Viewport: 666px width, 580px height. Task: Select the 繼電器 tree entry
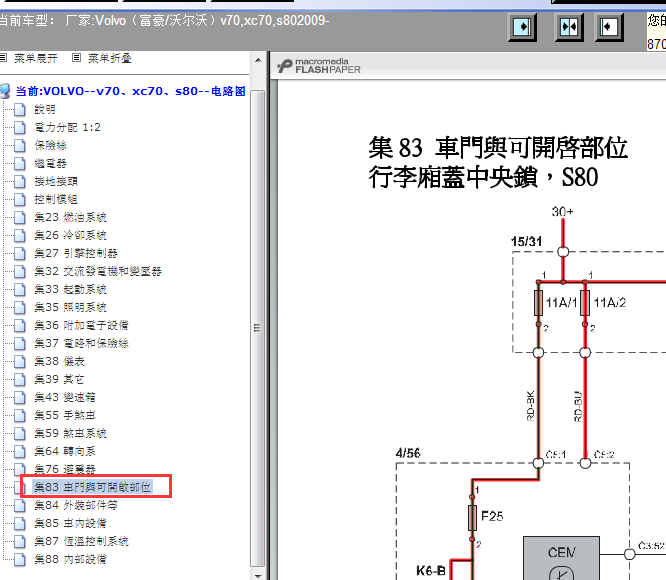click(x=51, y=163)
